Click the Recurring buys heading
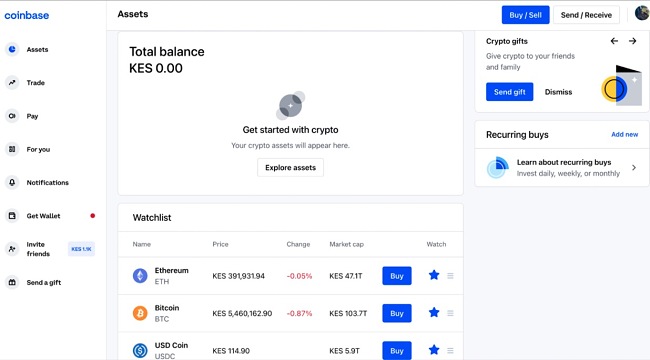This screenshot has height=360, width=650. pos(517,135)
